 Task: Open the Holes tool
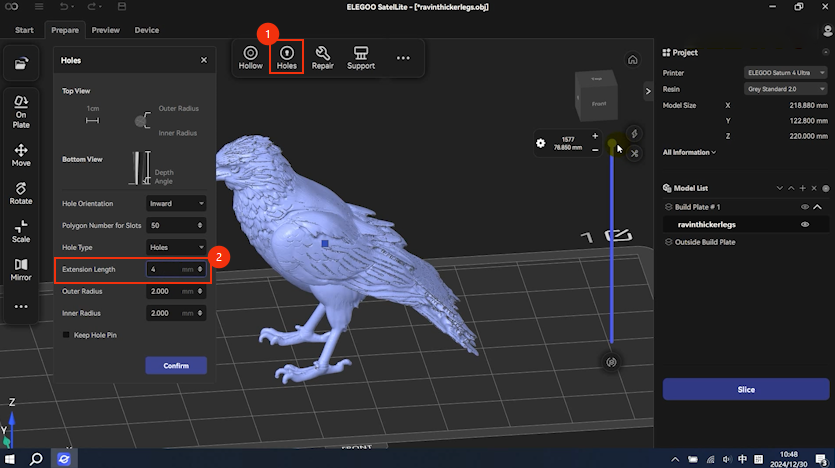[x=286, y=58]
